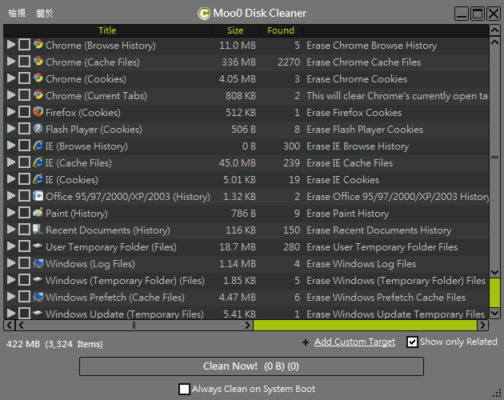This screenshot has height=400, width=504.
Task: Check the Firefox (Cookies) checkbox
Action: 24,112
